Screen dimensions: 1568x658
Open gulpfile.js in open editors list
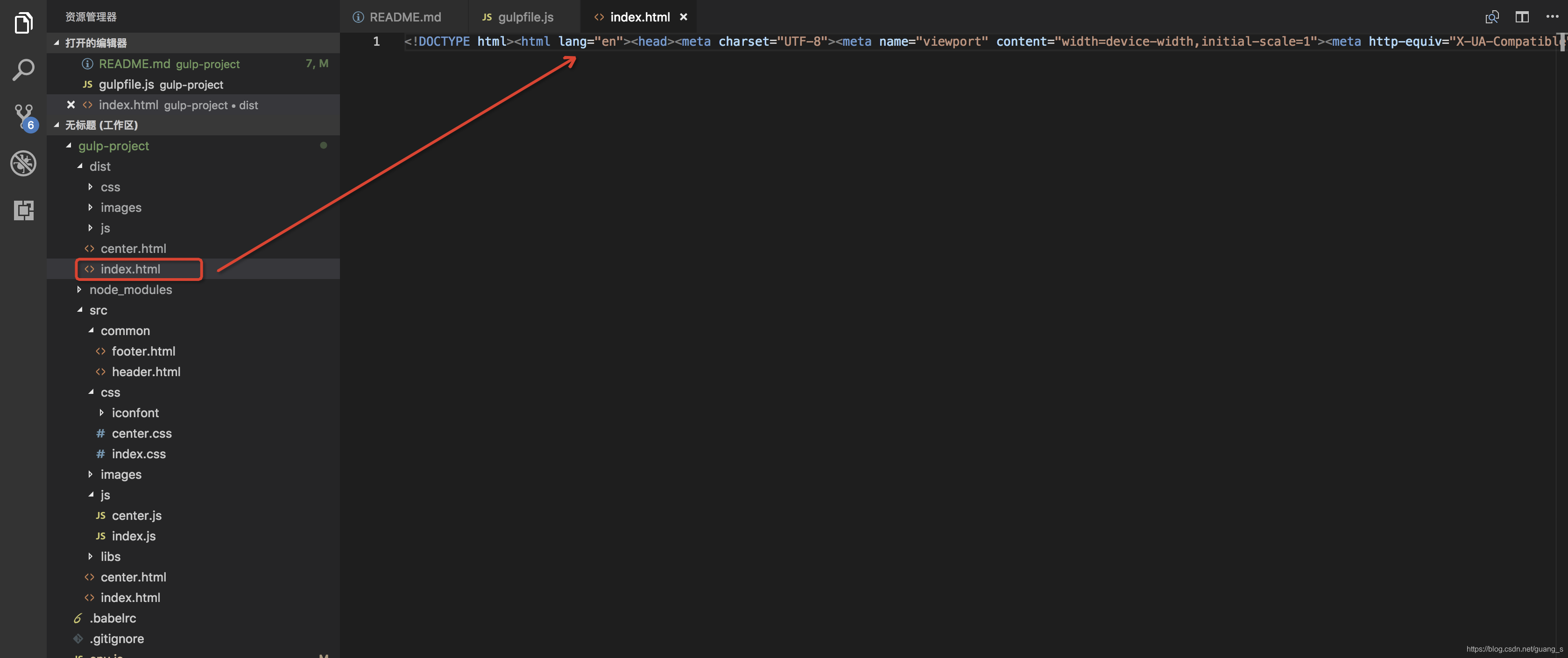coord(193,84)
